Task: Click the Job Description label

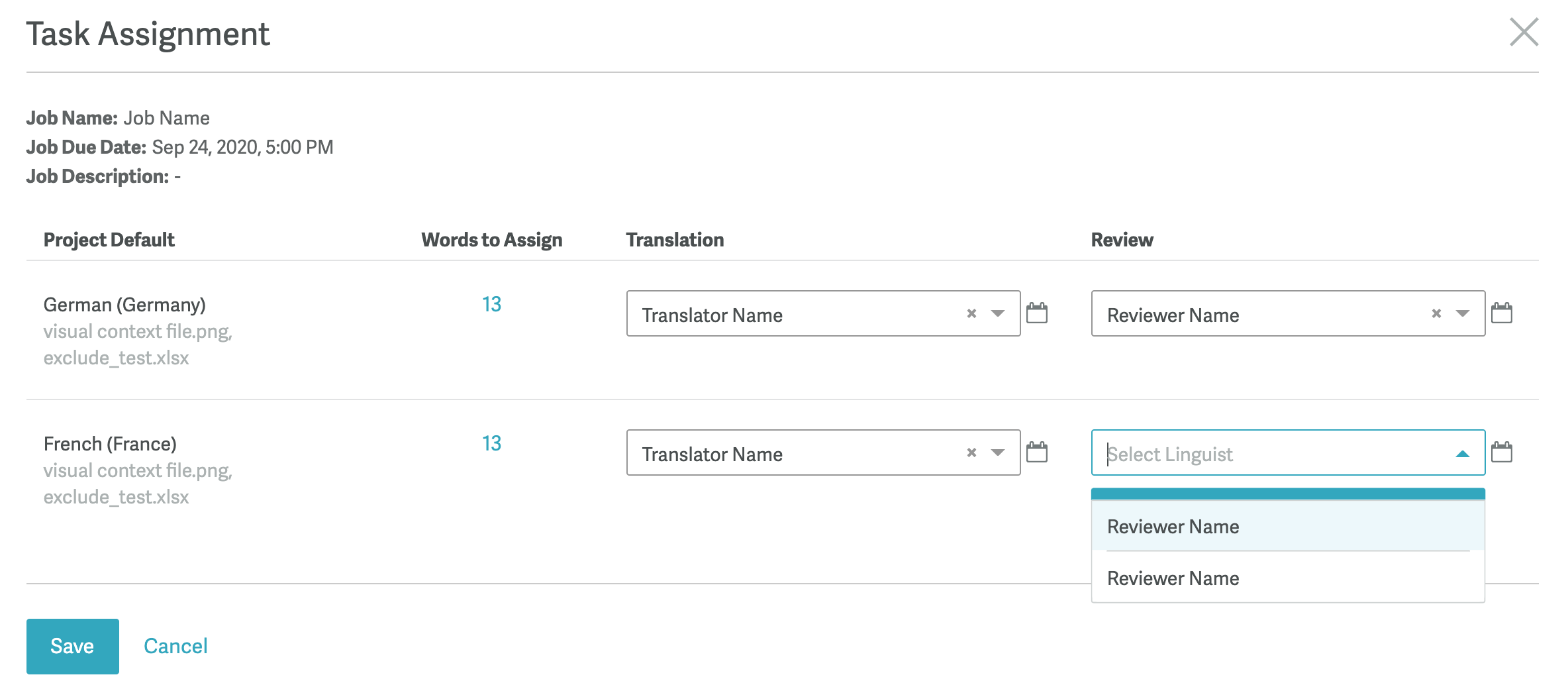Action: [x=97, y=176]
